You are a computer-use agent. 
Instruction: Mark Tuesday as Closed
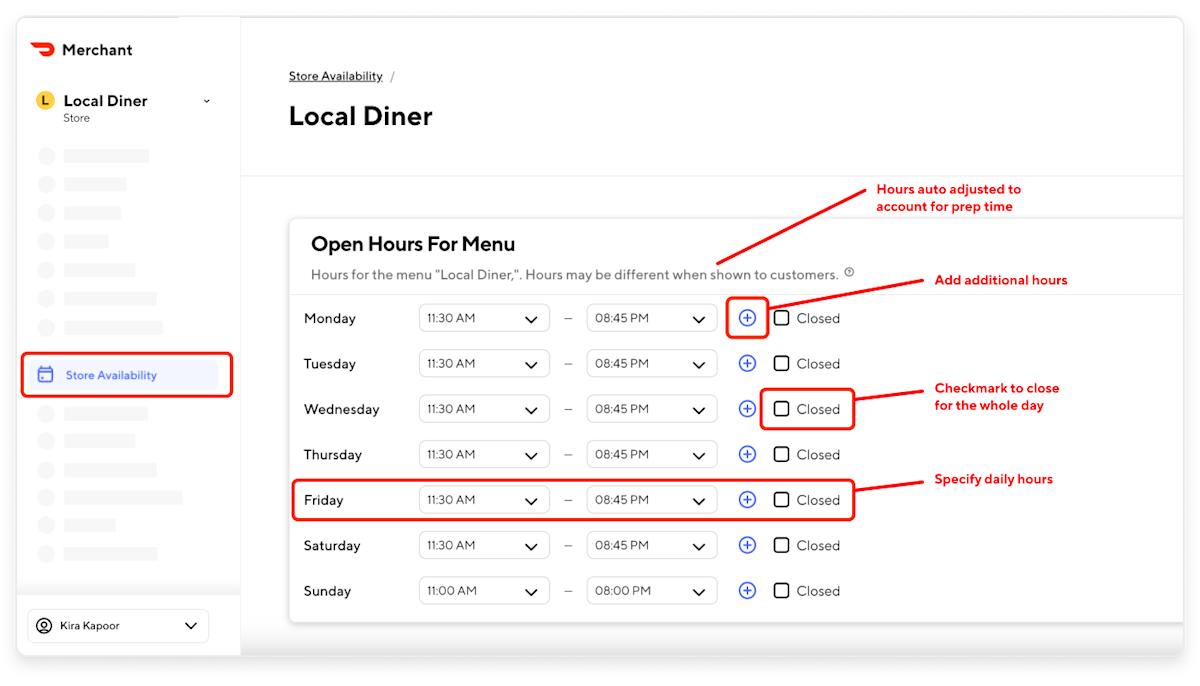tap(782, 364)
